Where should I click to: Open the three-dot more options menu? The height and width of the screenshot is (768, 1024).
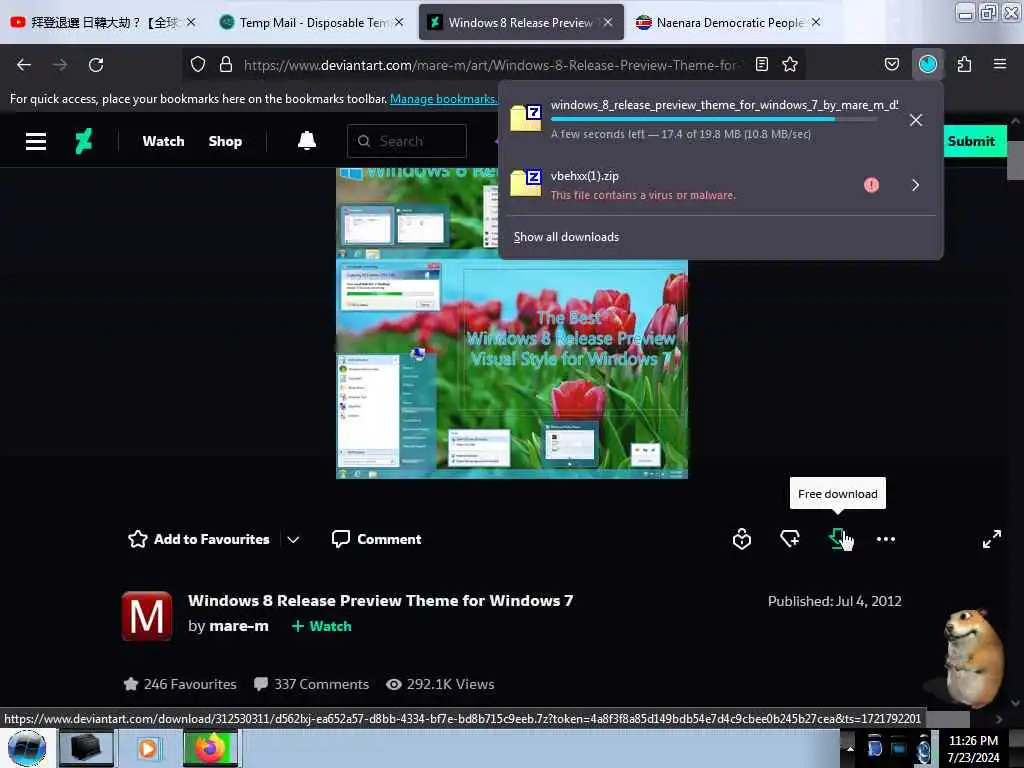(x=886, y=539)
